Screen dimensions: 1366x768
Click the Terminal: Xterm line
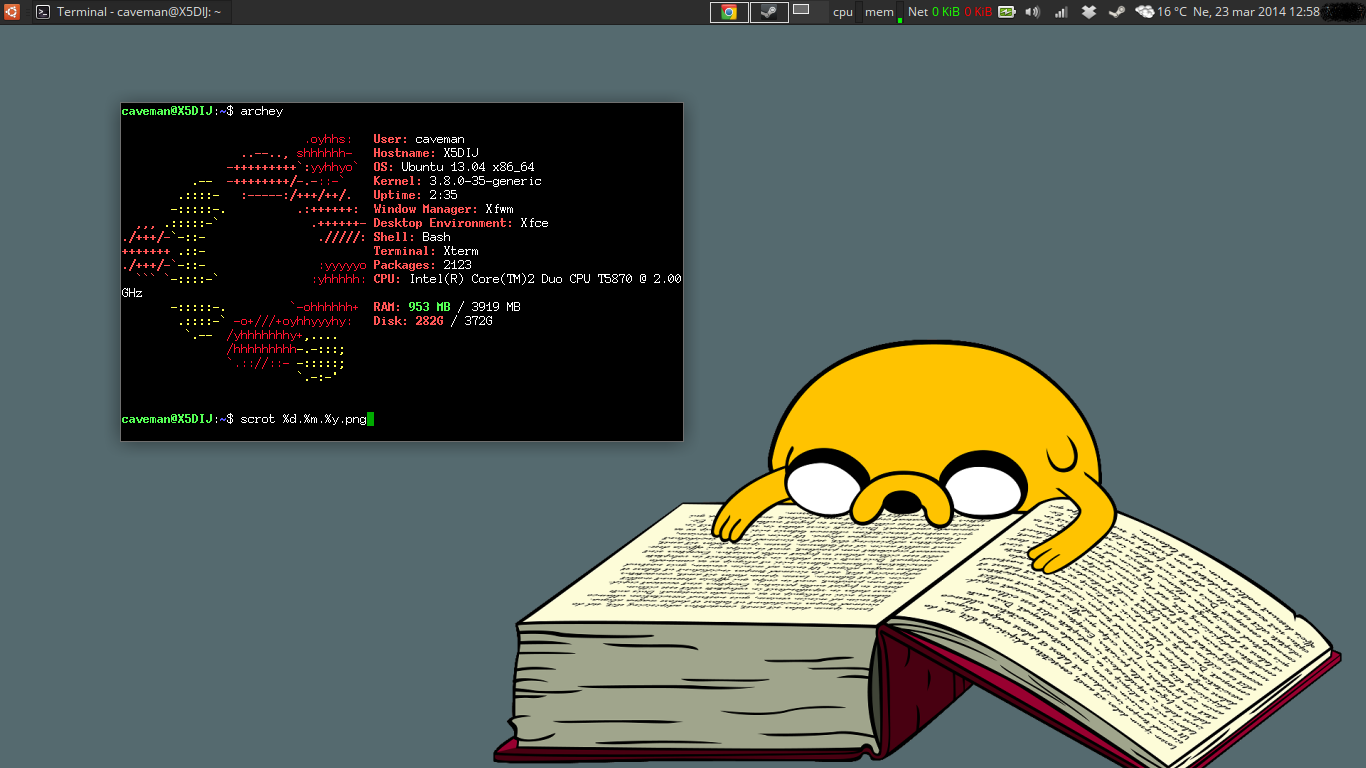[x=426, y=251]
